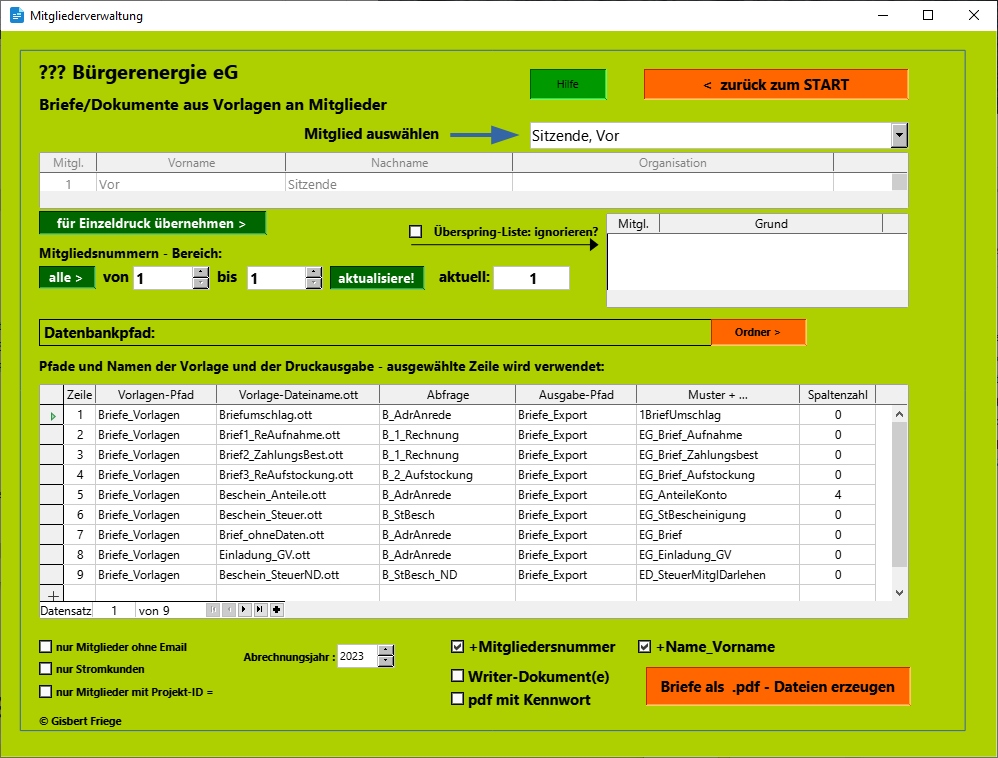Click the 'alle >' button
The width and height of the screenshot is (998, 758).
[x=67, y=277]
